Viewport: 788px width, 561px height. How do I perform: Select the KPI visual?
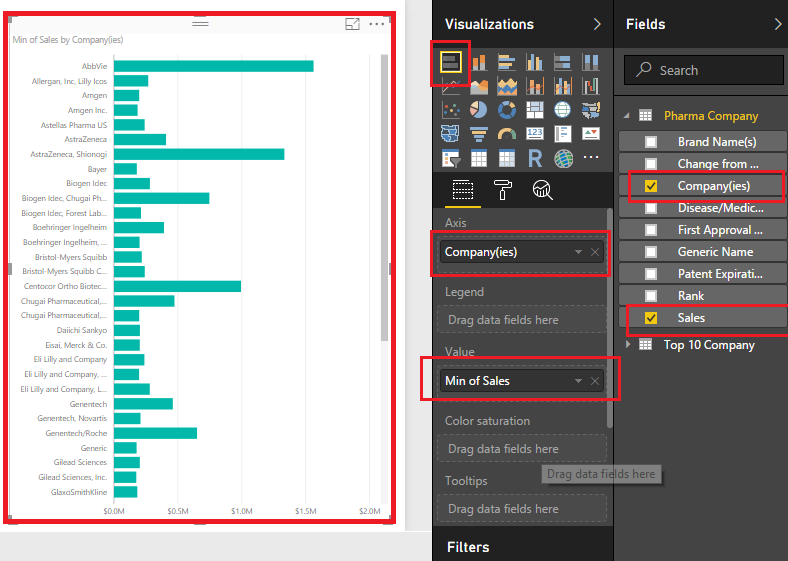[x=590, y=134]
